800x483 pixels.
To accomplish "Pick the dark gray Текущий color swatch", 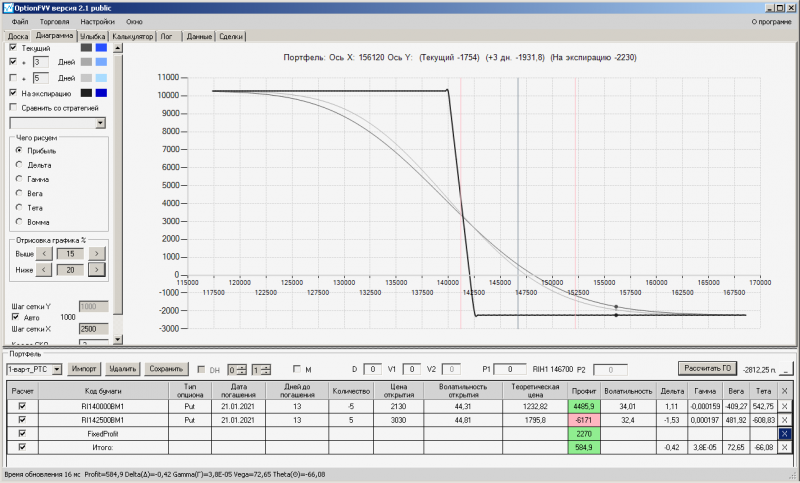I will pyautogui.click(x=86, y=47).
